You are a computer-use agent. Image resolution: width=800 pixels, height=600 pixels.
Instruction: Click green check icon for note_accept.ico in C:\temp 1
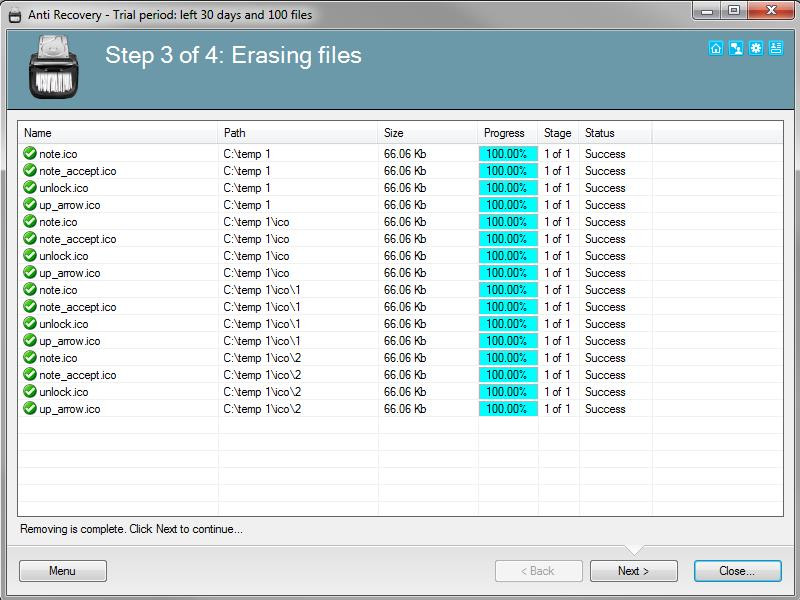click(30, 170)
